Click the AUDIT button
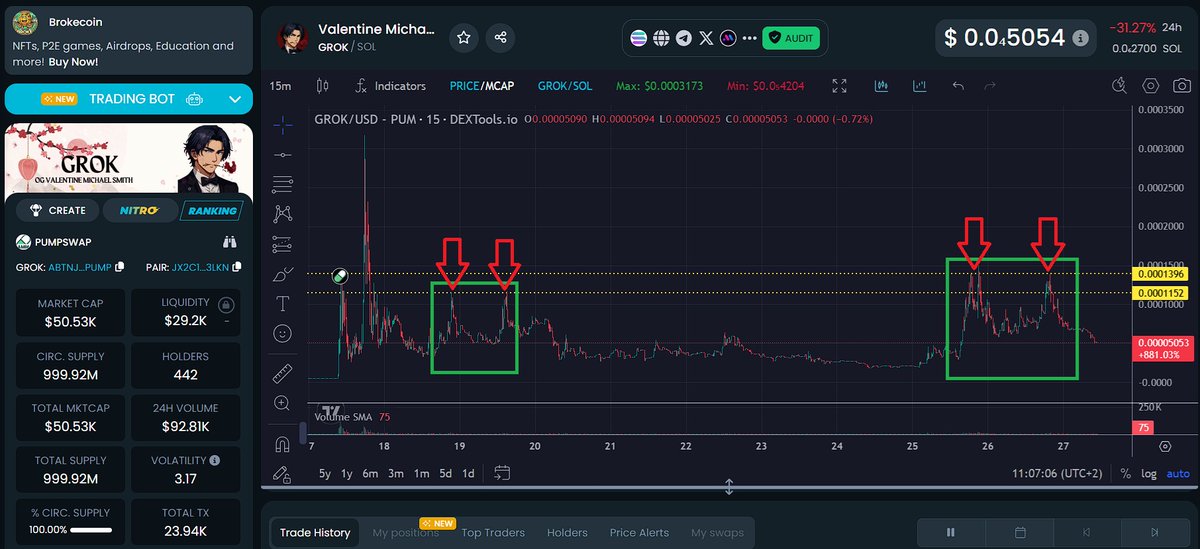Viewport: 1200px width, 549px height. click(x=791, y=38)
